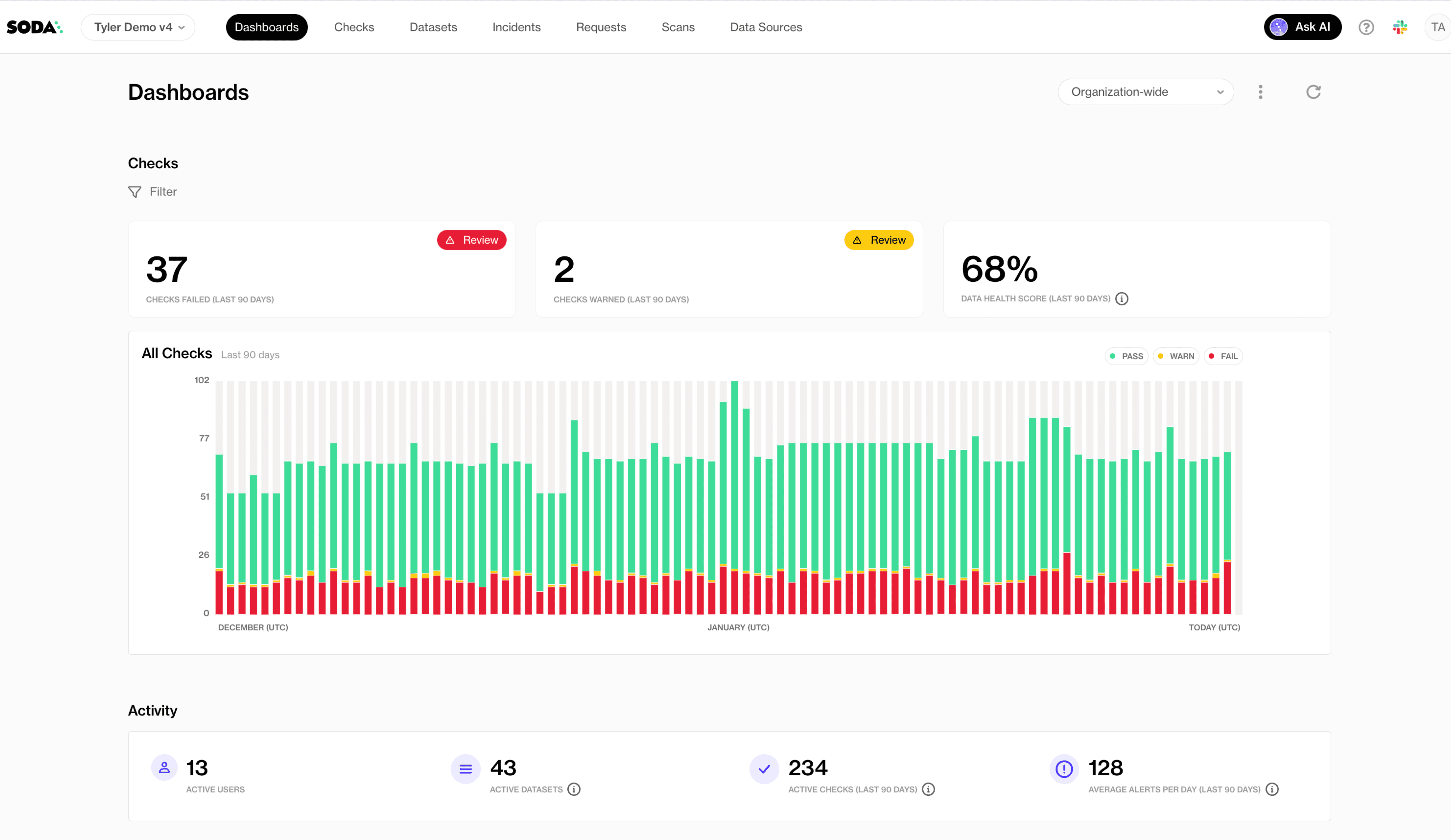Image resolution: width=1451 pixels, height=840 pixels.
Task: Click the Soda logo
Action: click(x=35, y=27)
